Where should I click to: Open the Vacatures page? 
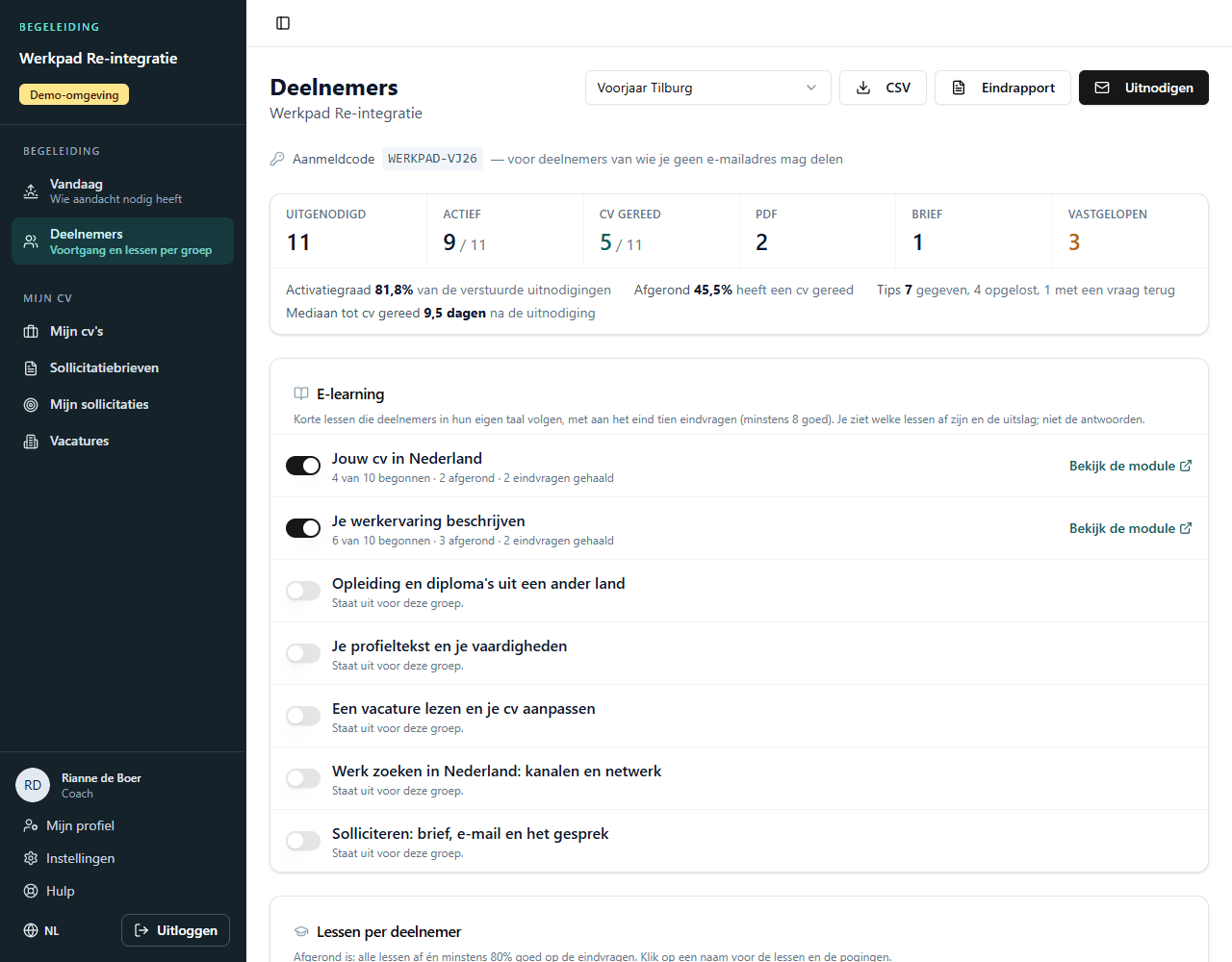point(122,442)
